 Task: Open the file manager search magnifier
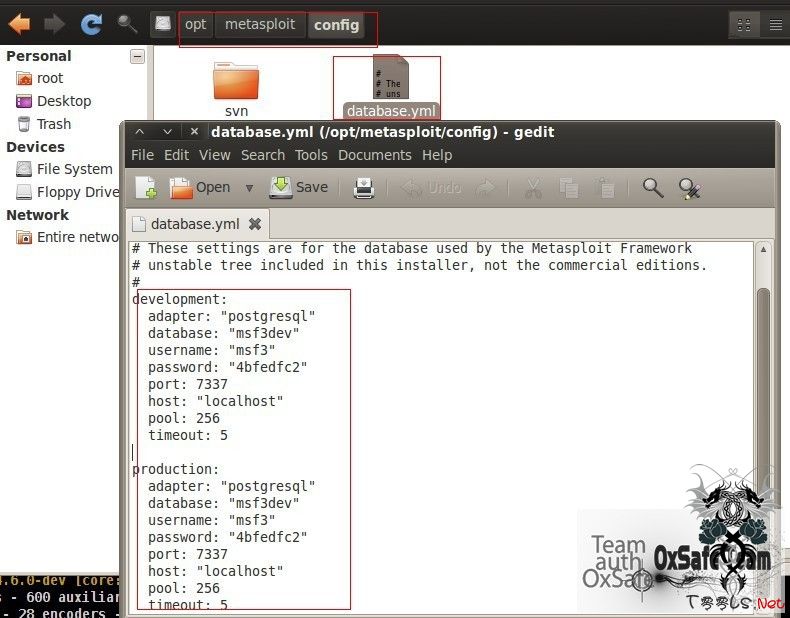(127, 24)
